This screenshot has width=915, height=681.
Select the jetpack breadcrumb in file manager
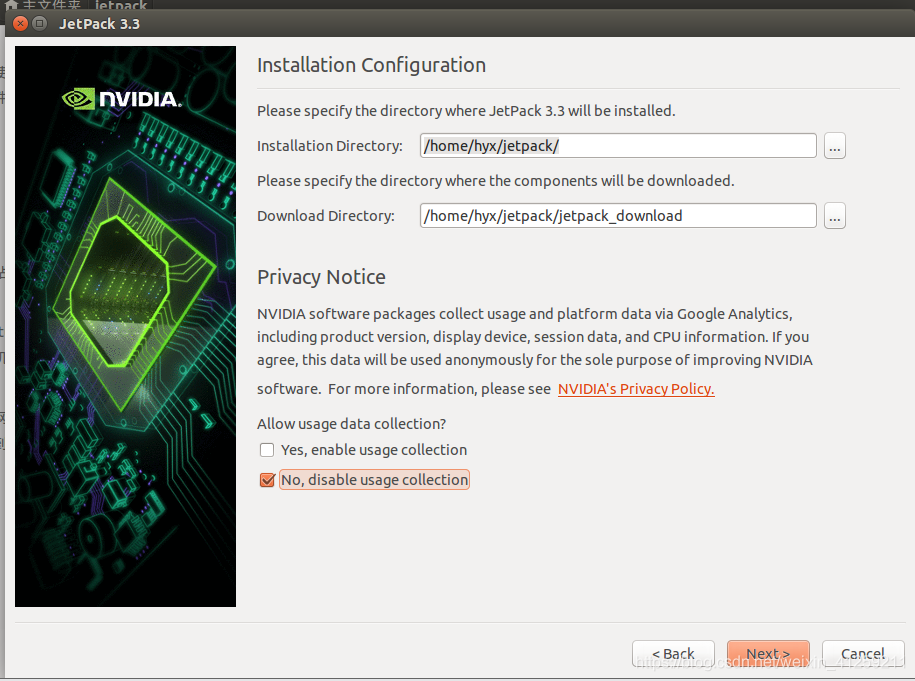tap(121, 5)
